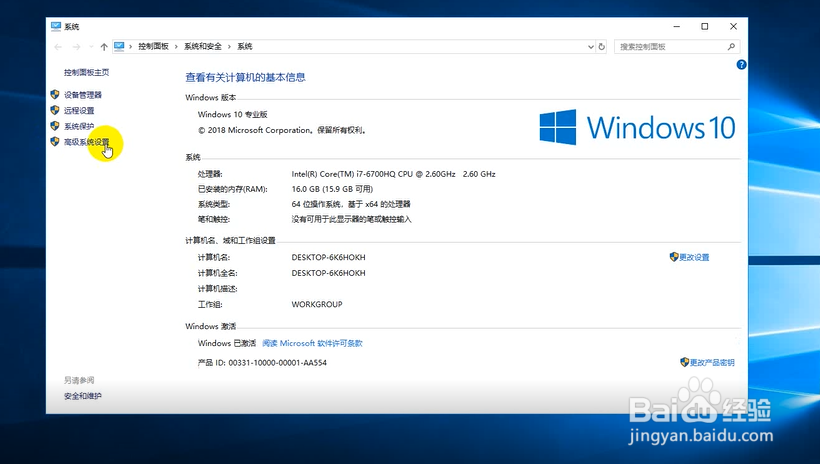
Task: Click 更改产品密钥 link
Action: click(x=712, y=363)
